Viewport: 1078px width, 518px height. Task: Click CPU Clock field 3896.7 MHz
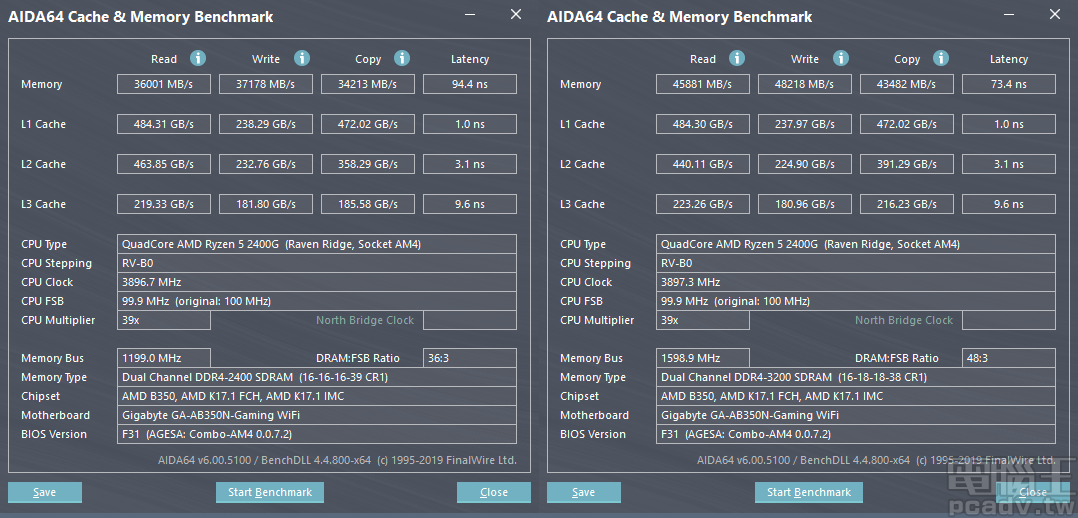coord(317,282)
